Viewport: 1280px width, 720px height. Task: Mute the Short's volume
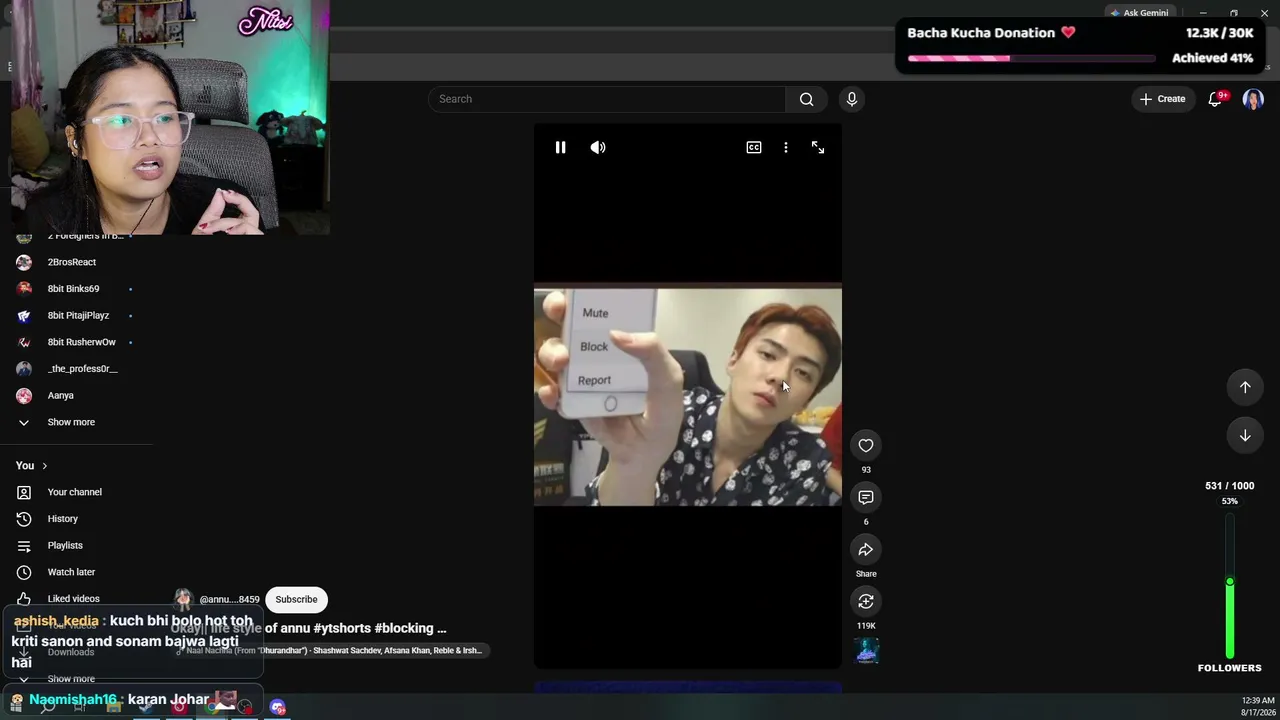point(598,148)
